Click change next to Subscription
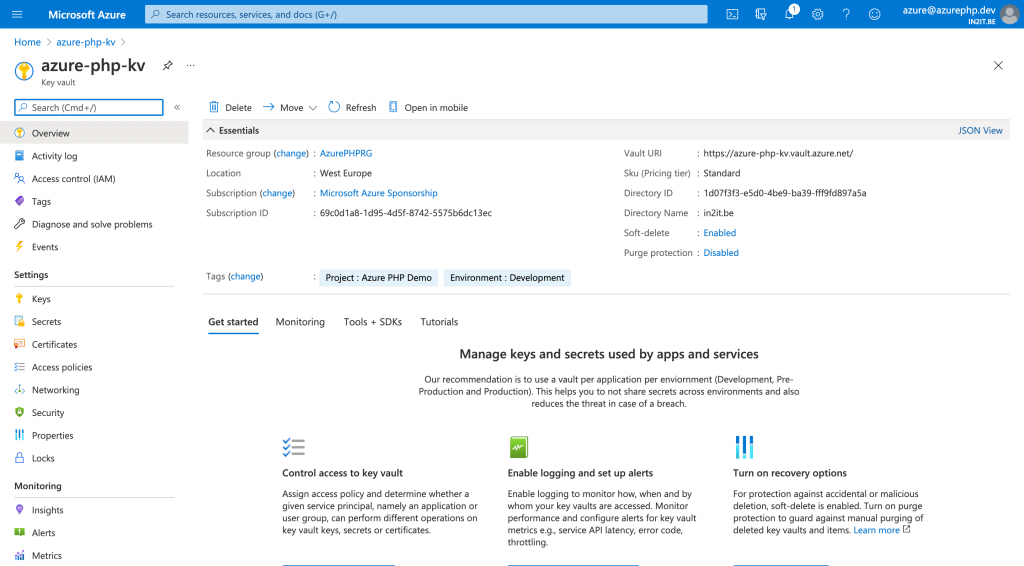 pyautogui.click(x=278, y=193)
